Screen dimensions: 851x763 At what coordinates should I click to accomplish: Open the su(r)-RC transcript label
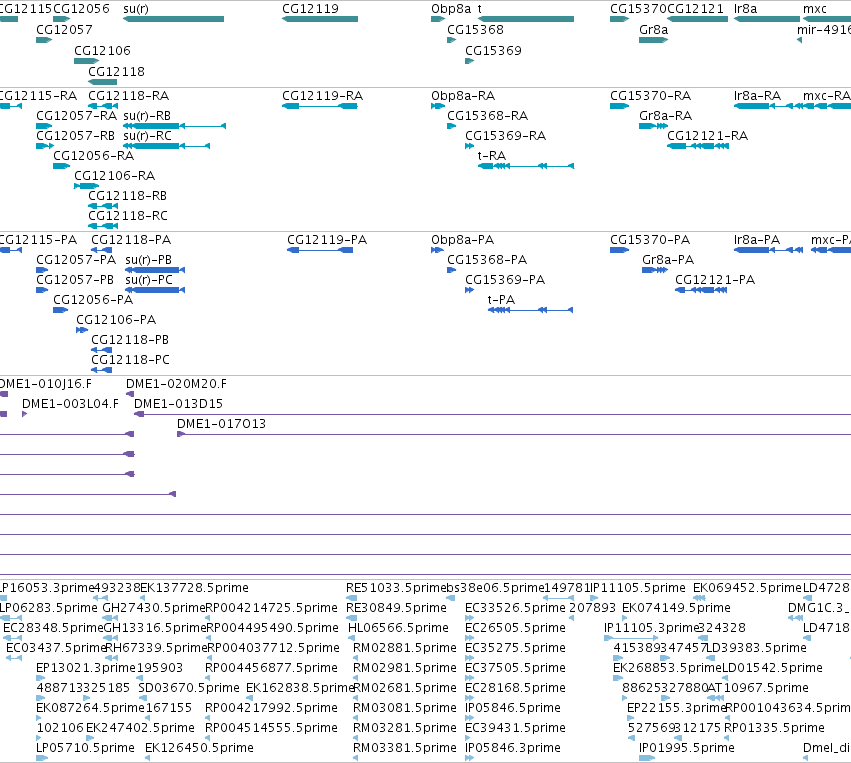[147, 136]
